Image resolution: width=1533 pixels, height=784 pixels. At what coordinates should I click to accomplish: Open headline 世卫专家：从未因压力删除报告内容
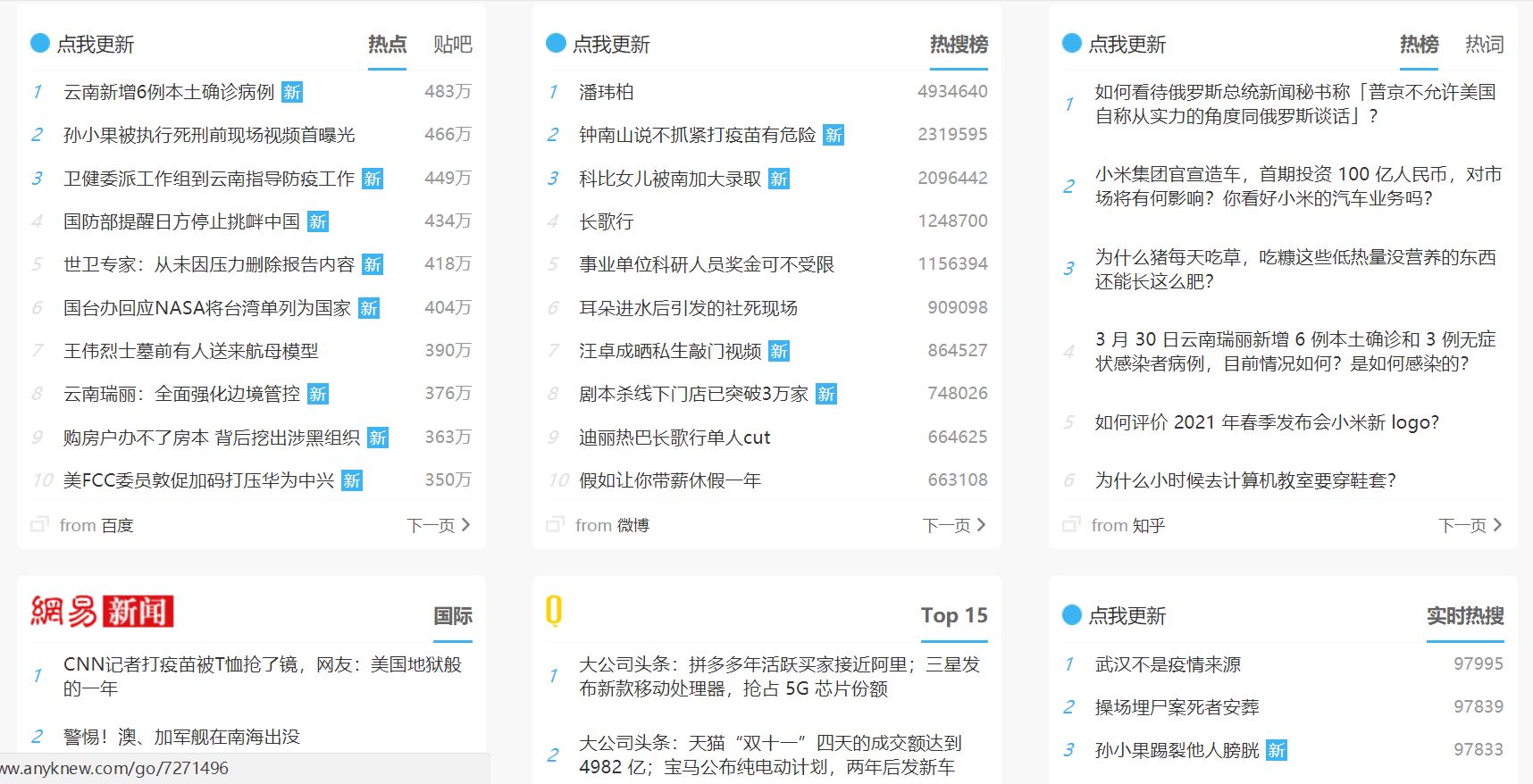[209, 264]
